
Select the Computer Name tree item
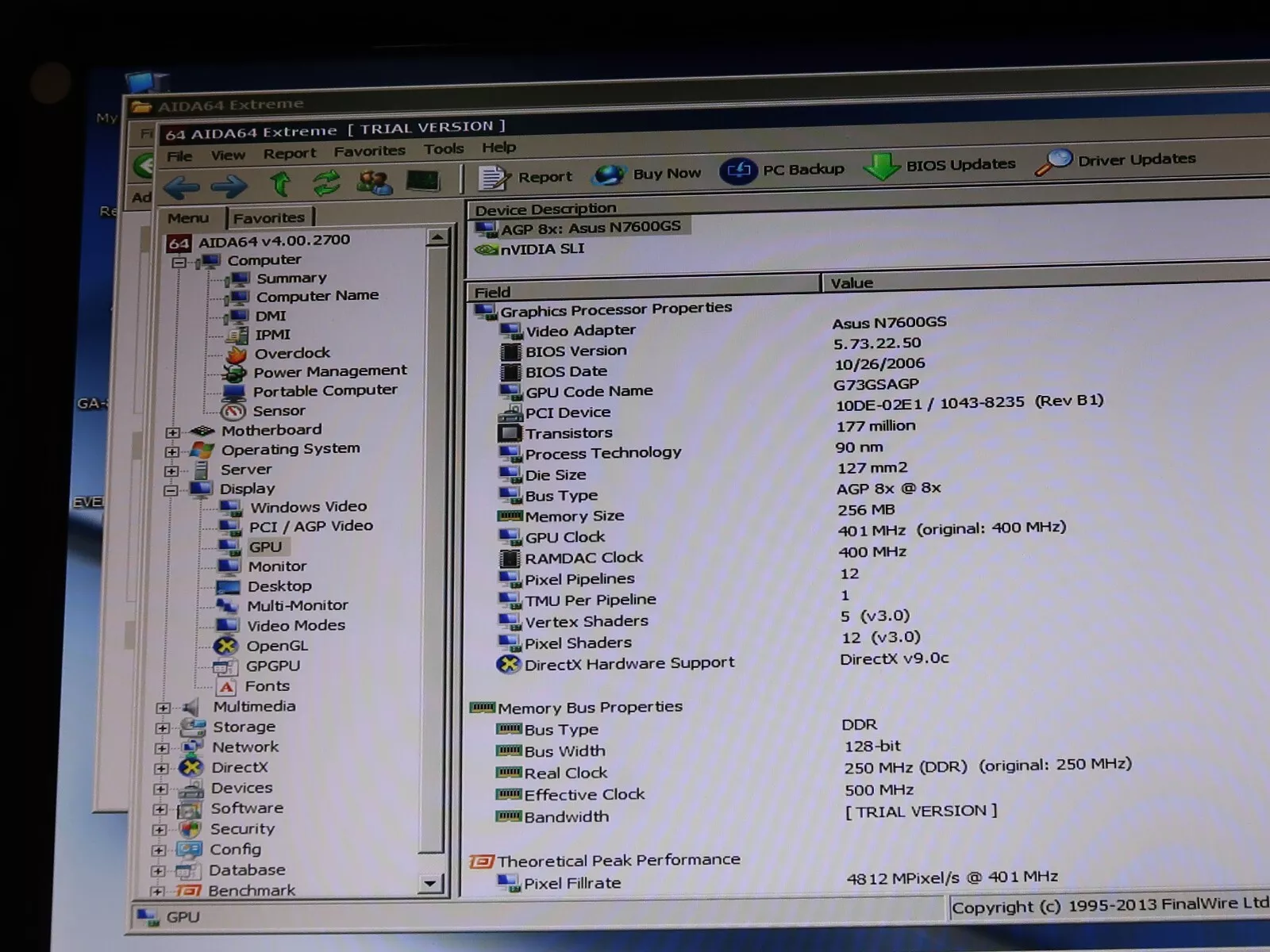(x=317, y=296)
